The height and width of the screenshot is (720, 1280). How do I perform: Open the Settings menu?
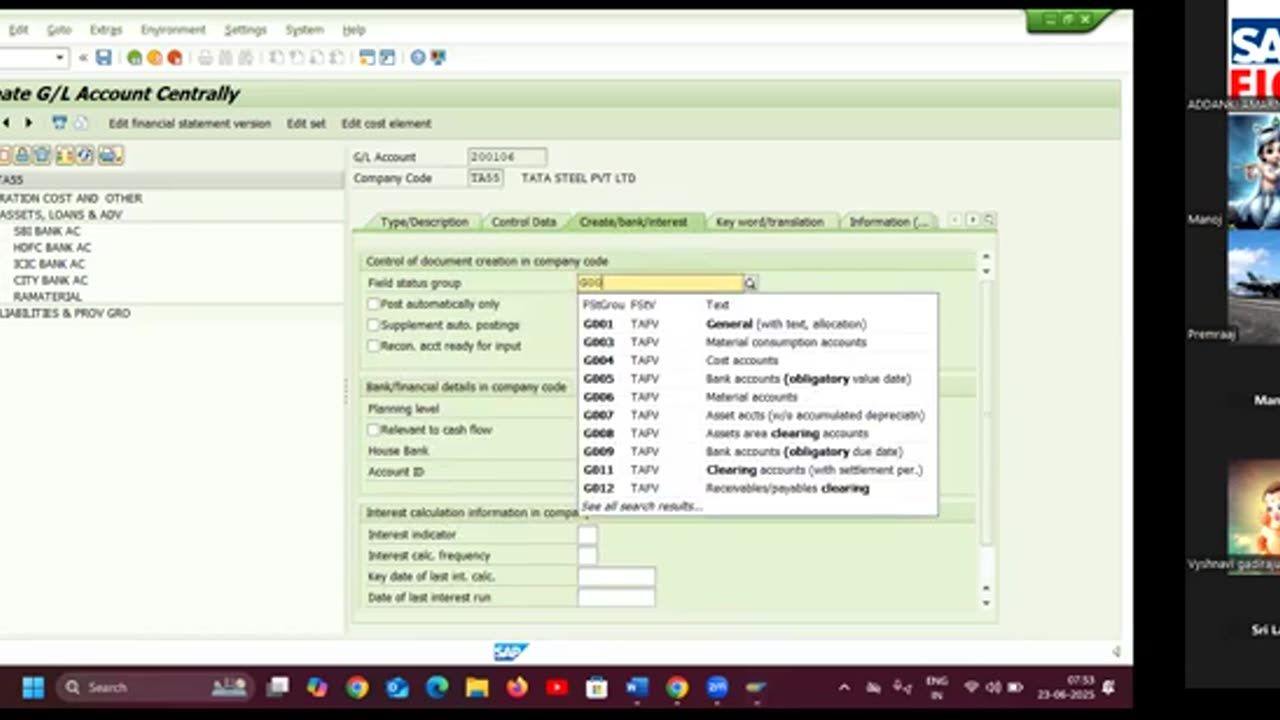(x=245, y=30)
